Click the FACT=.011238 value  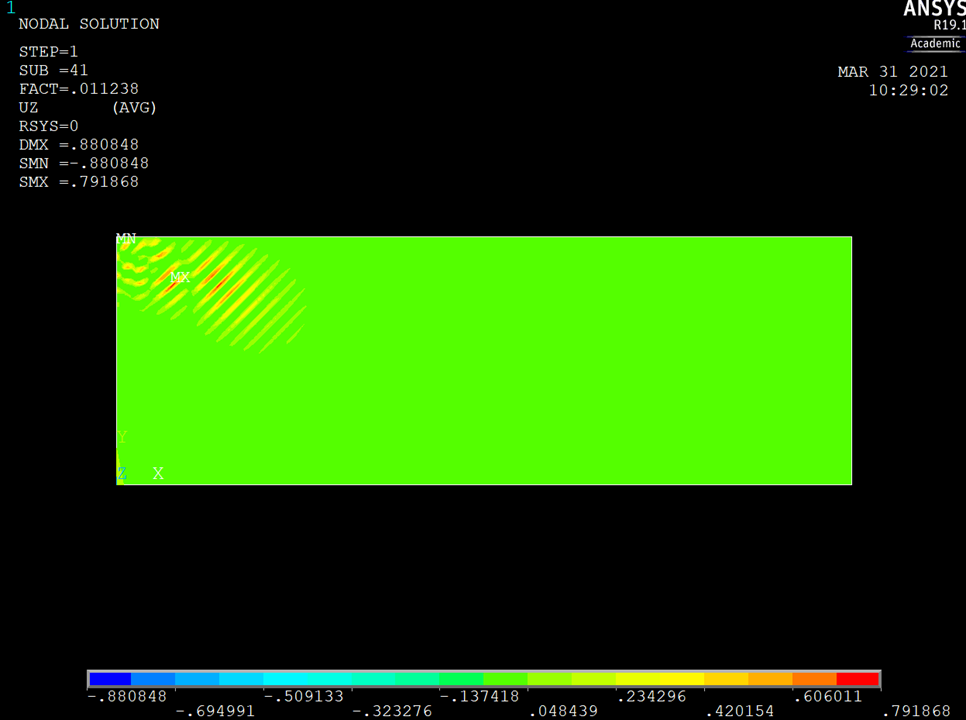click(78, 89)
